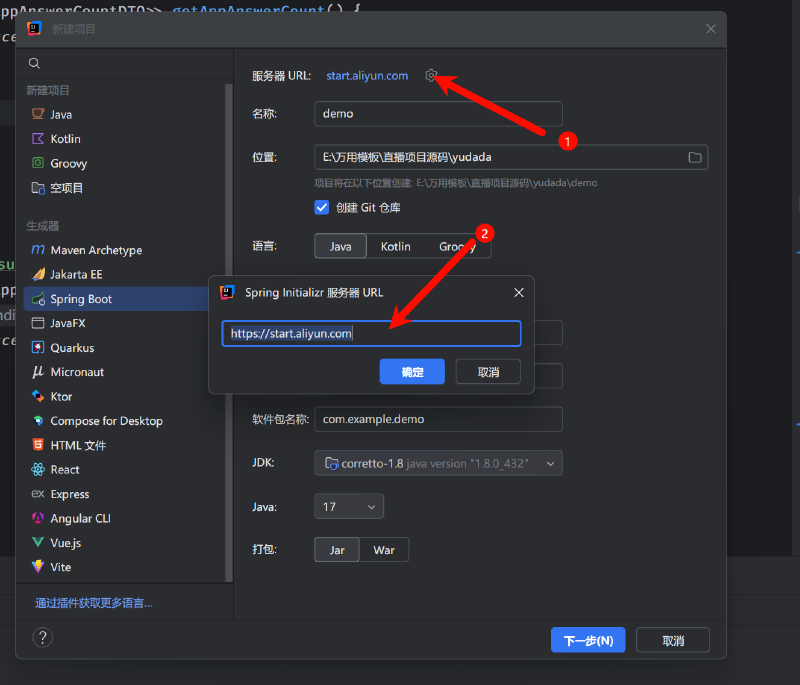This screenshot has width=800, height=685.
Task: Select the Spring Boot icon
Action: coord(38,299)
